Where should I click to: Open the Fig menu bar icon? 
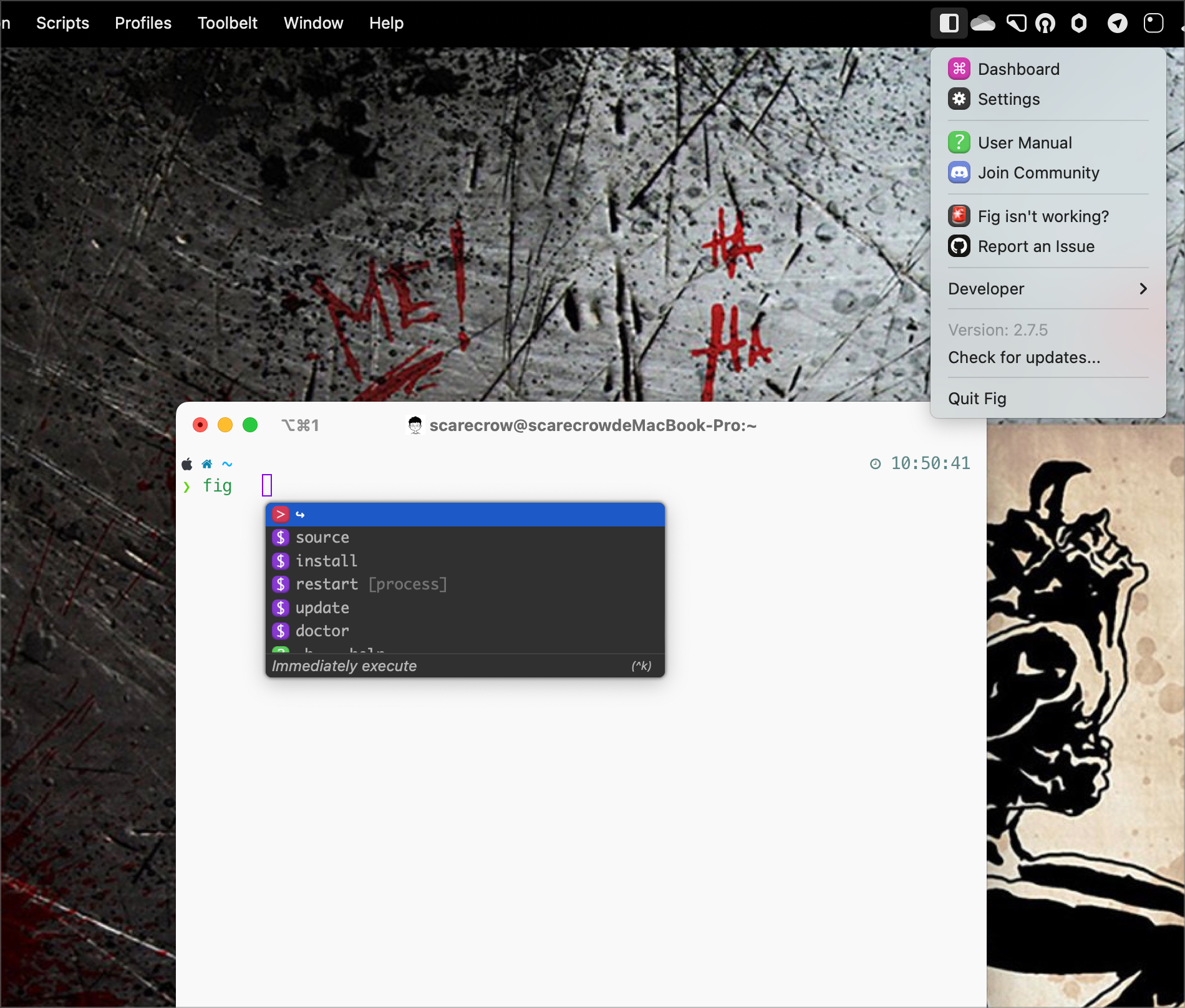click(x=949, y=23)
